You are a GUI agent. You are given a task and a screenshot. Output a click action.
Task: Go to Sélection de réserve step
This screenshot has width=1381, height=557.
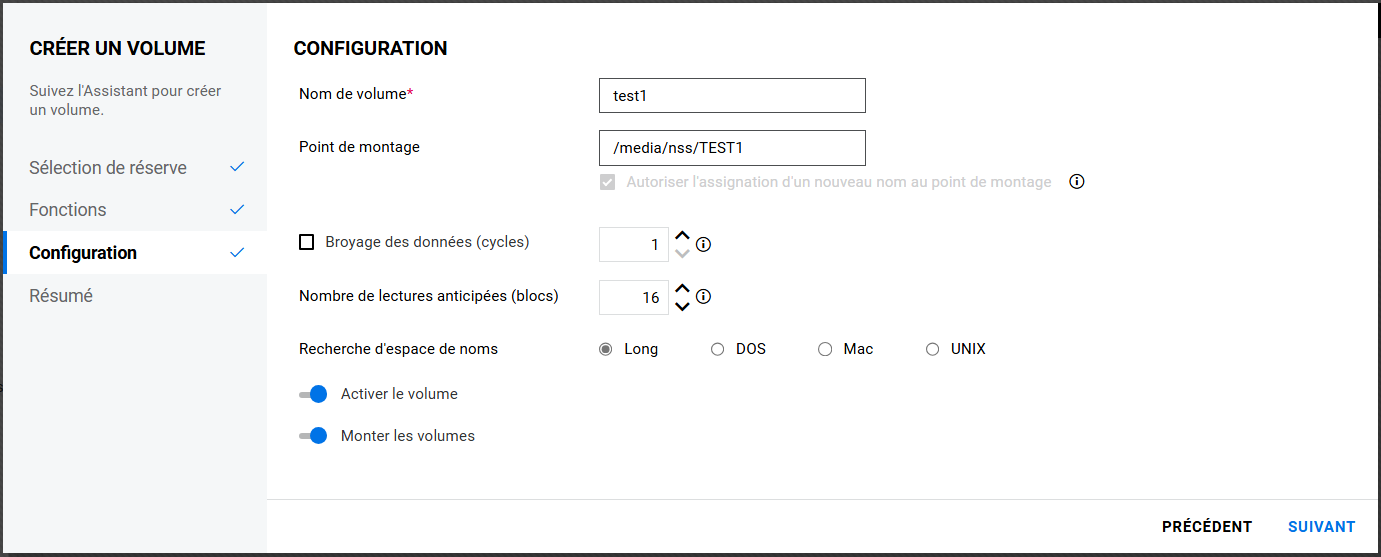[108, 168]
